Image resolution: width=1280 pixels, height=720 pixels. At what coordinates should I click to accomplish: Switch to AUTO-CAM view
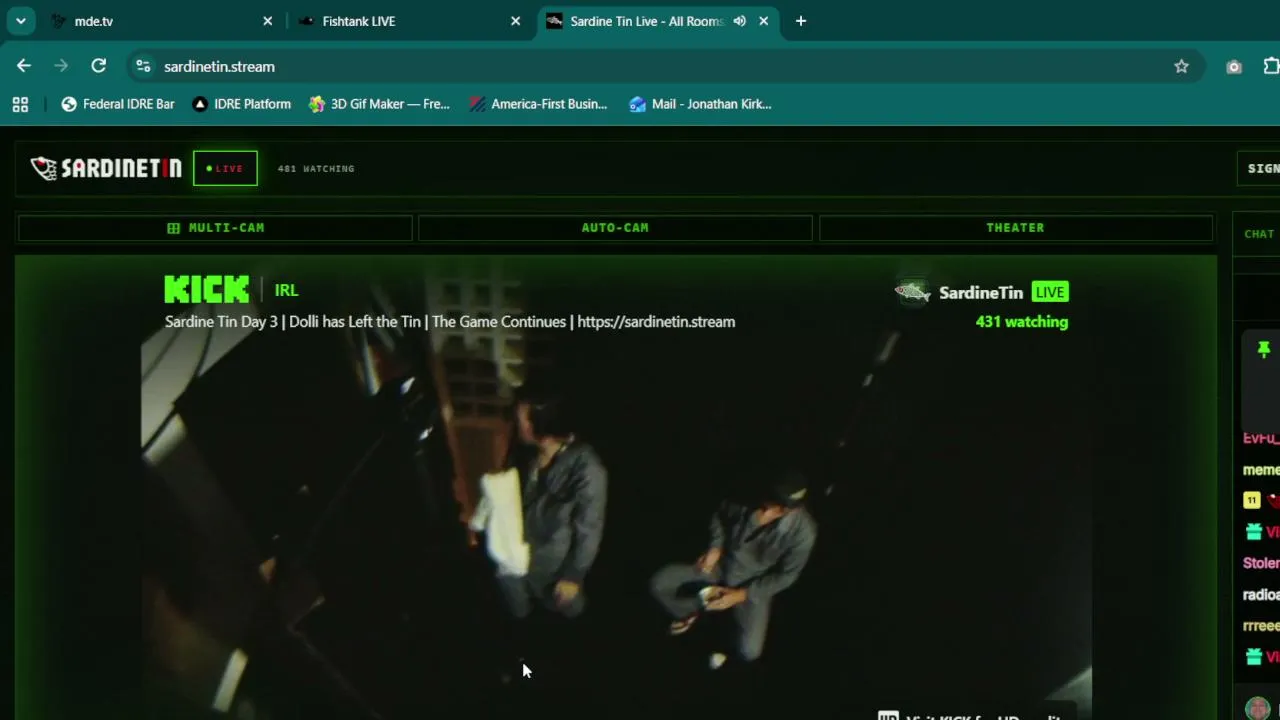615,228
